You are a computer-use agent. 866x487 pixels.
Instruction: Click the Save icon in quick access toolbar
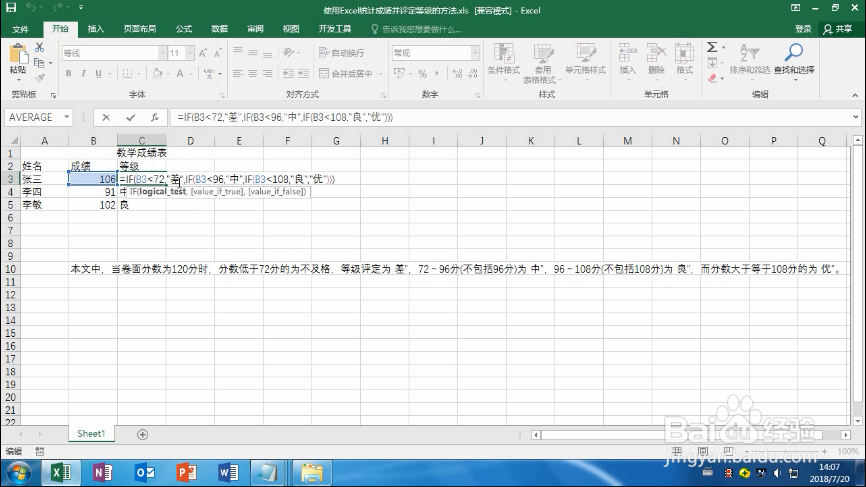pyautogui.click(x=11, y=8)
